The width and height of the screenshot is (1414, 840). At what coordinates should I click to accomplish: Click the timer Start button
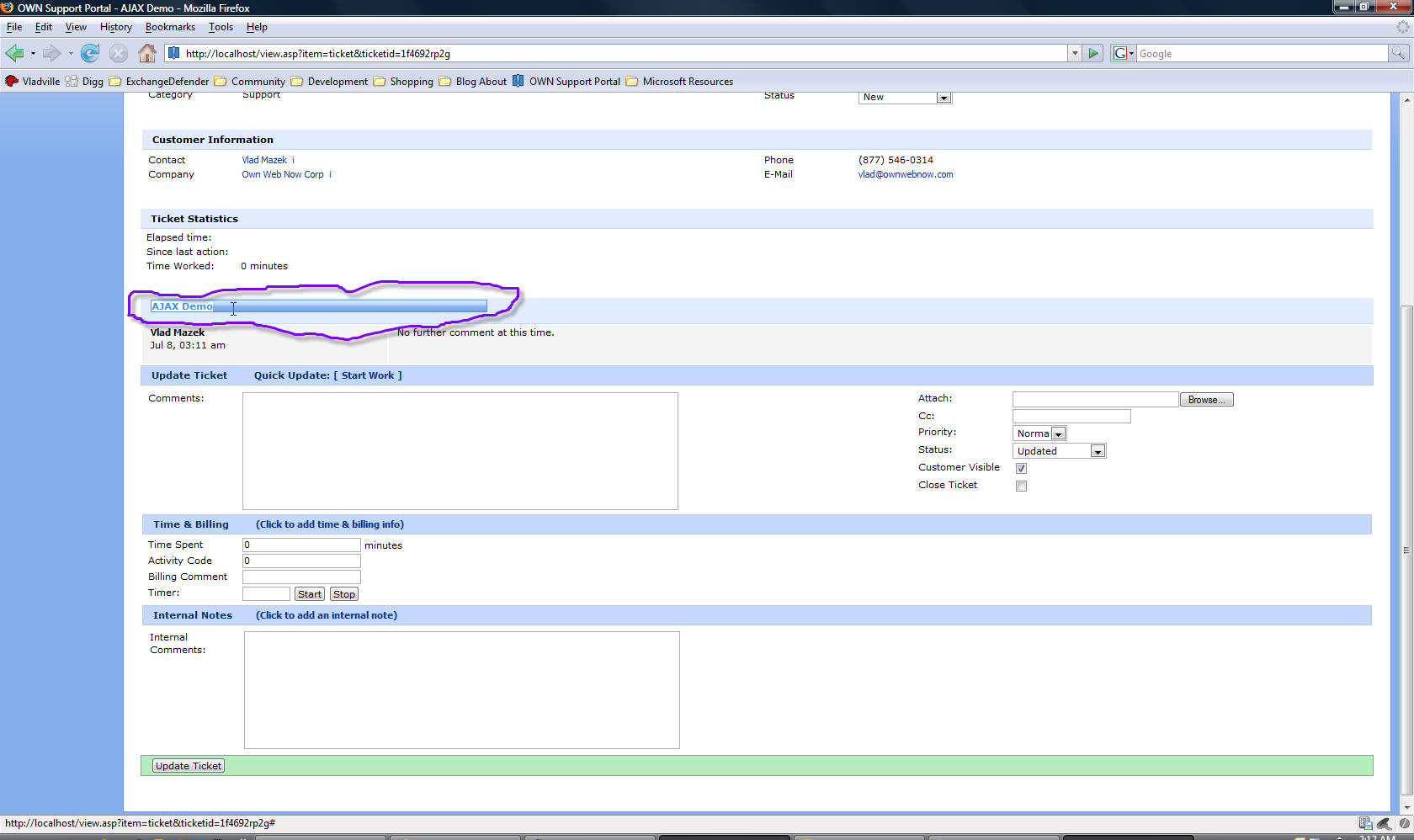click(310, 594)
